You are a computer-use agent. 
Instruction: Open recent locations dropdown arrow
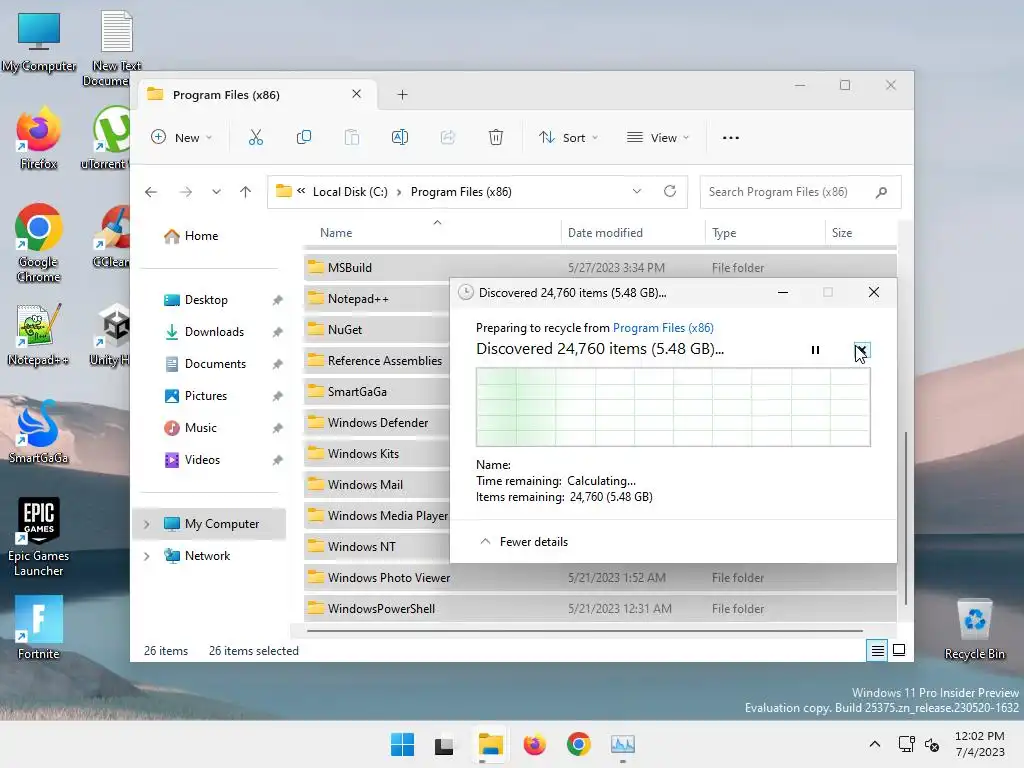coord(216,192)
